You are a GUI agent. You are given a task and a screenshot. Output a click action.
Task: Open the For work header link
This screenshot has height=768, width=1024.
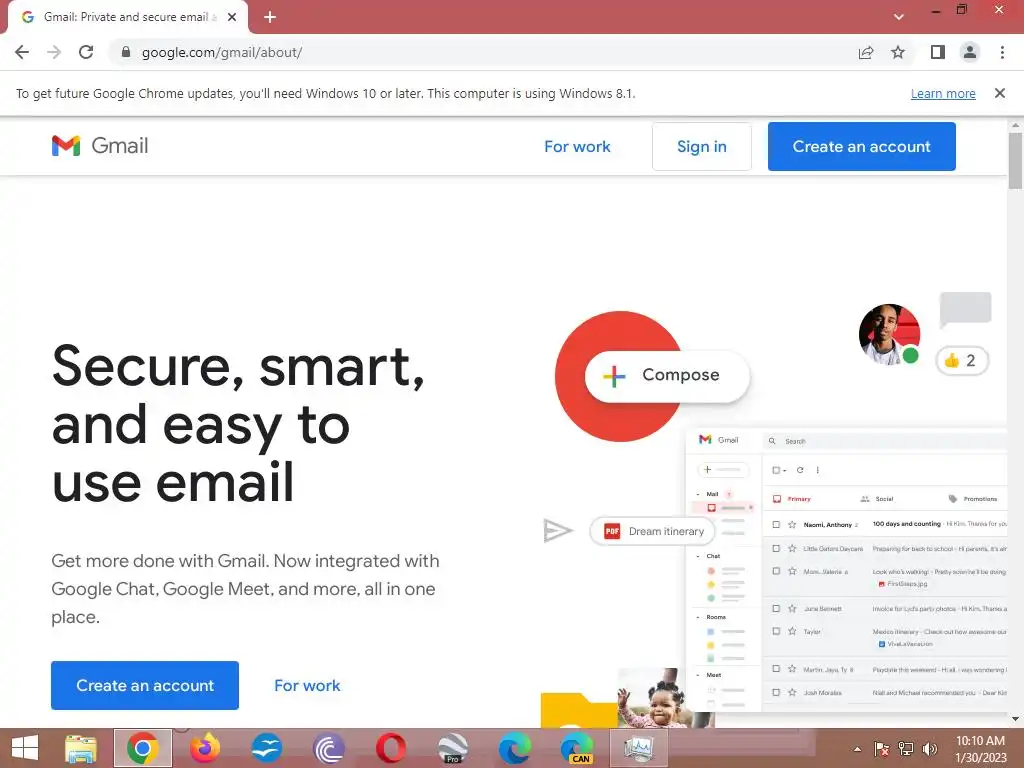[577, 146]
